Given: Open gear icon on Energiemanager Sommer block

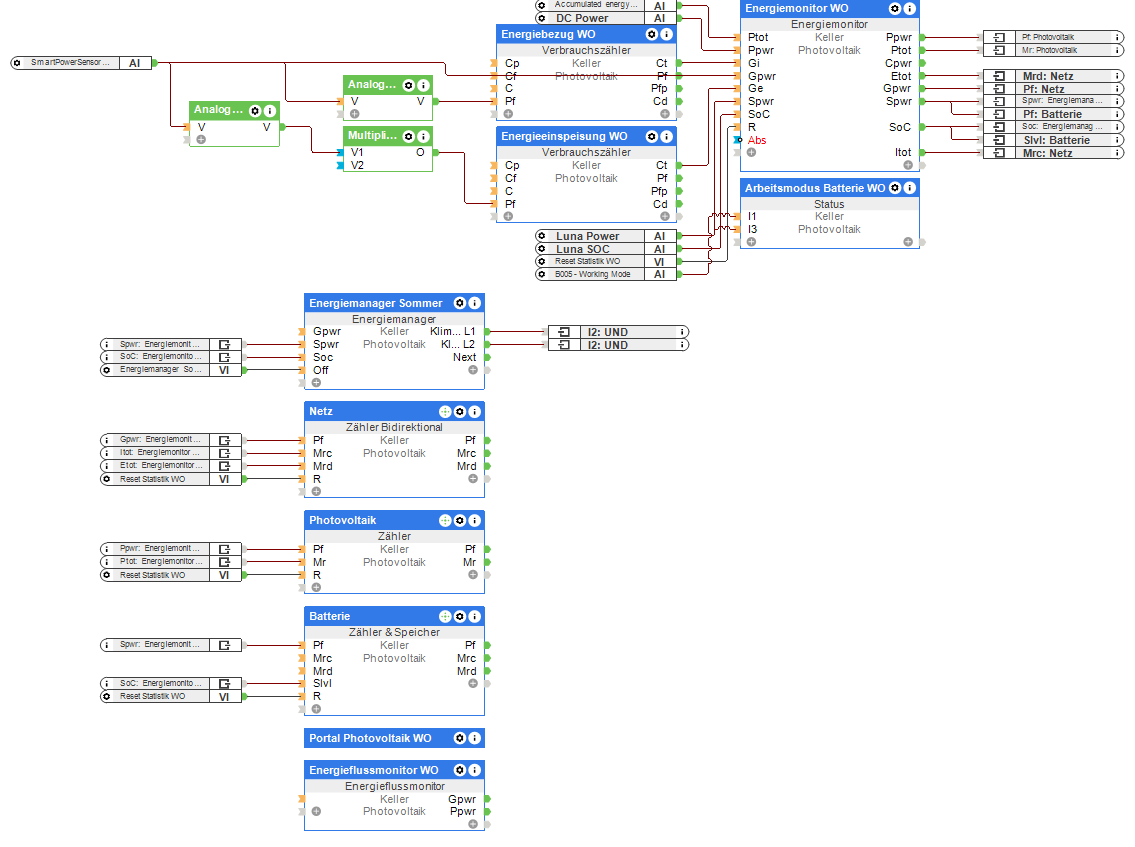Looking at the screenshot, I should click(x=460, y=303).
